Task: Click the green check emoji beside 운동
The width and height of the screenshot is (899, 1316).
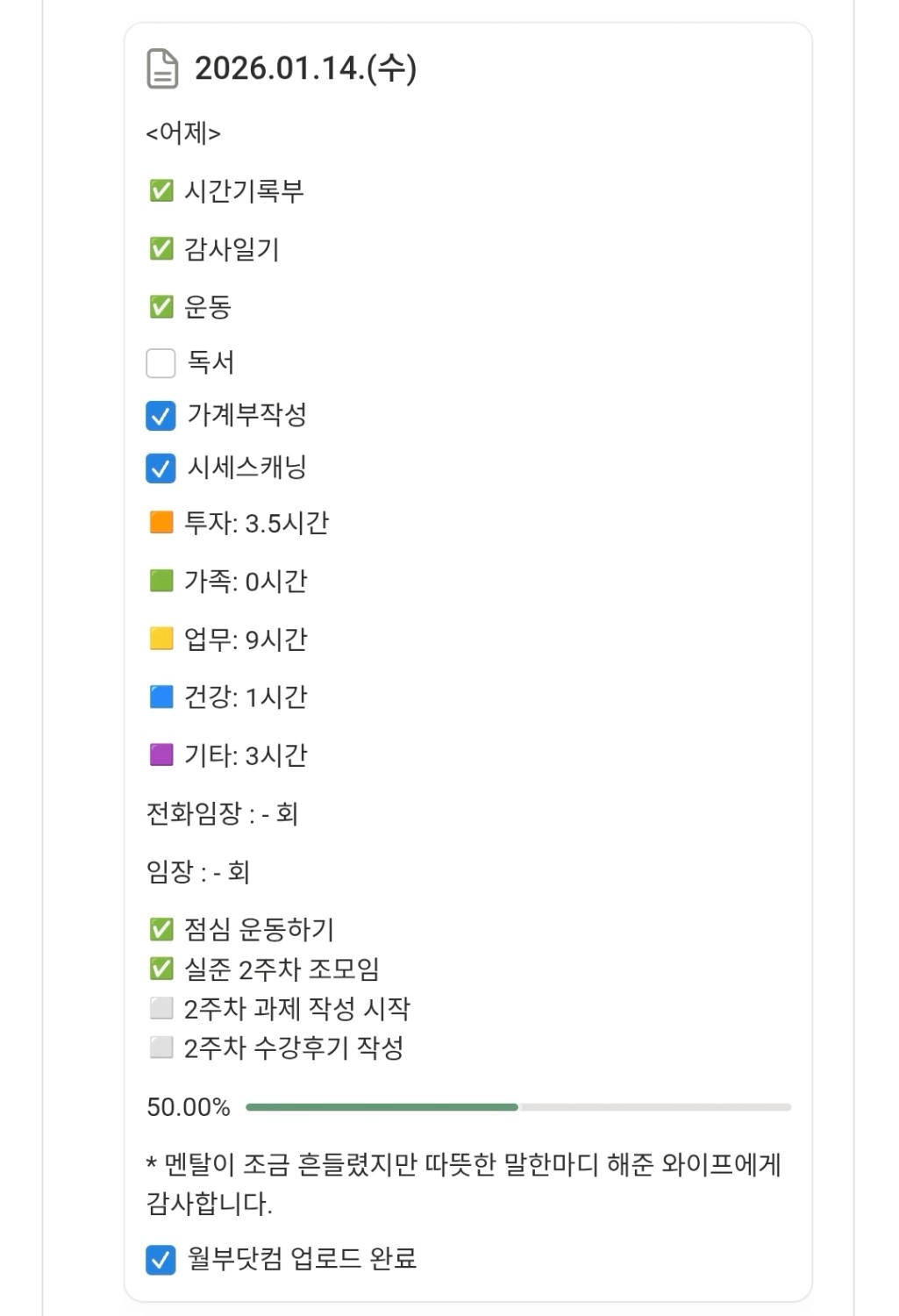Action: (x=161, y=306)
